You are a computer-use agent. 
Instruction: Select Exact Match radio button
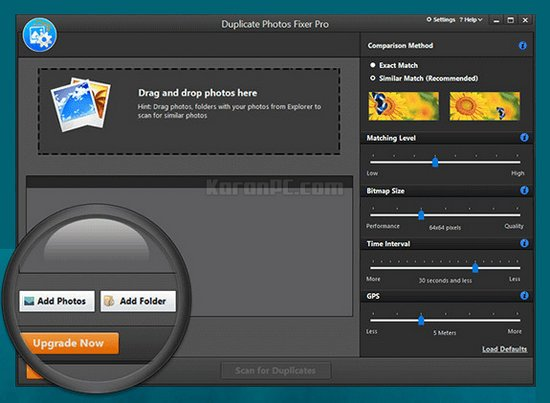point(373,65)
